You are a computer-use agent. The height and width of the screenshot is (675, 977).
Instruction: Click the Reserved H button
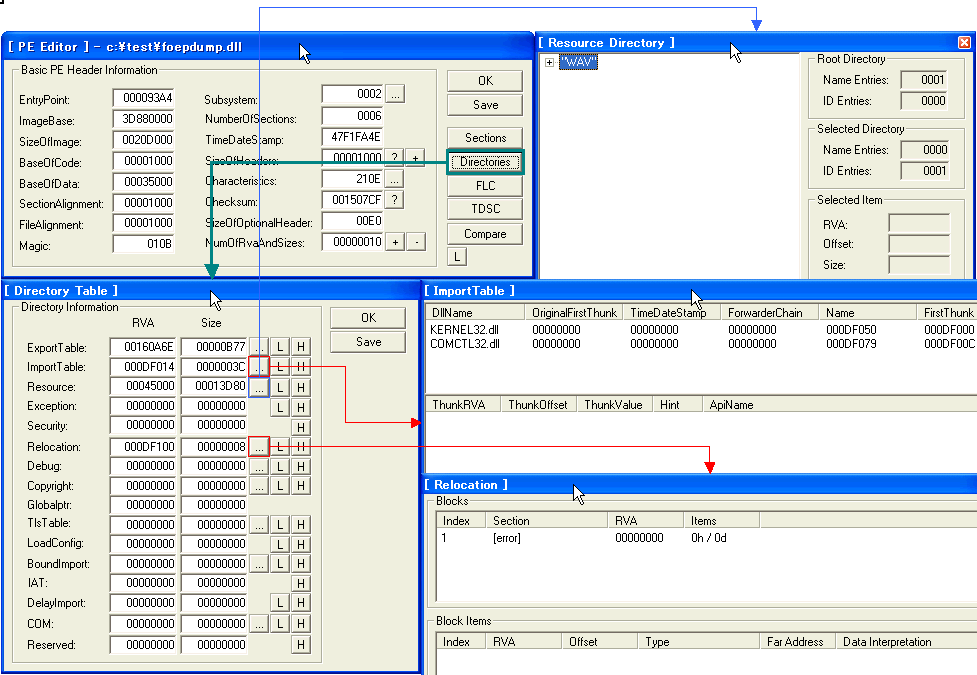coord(300,644)
